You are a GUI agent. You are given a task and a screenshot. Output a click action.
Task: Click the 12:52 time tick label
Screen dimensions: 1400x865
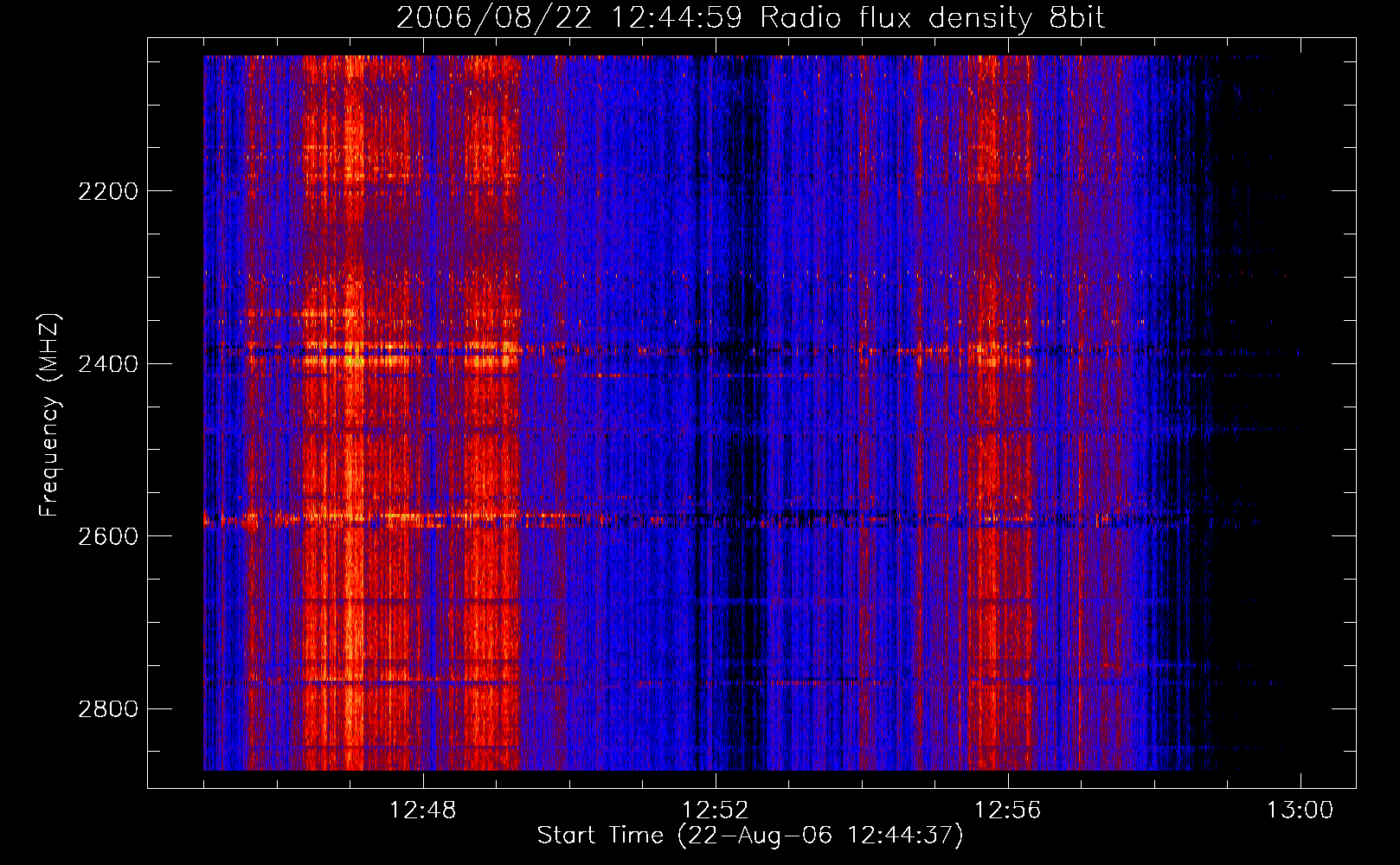pos(716,811)
